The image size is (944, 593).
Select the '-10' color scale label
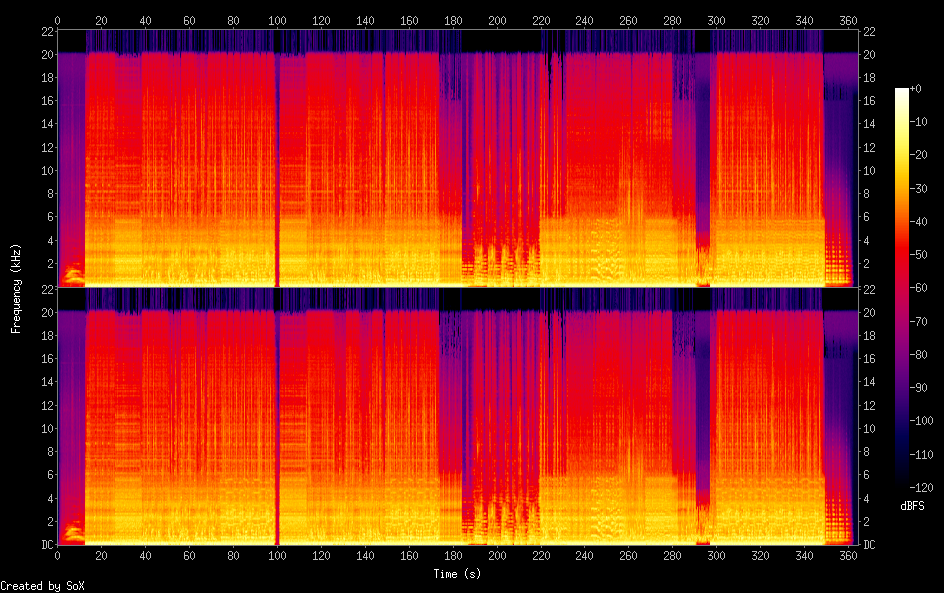918,122
